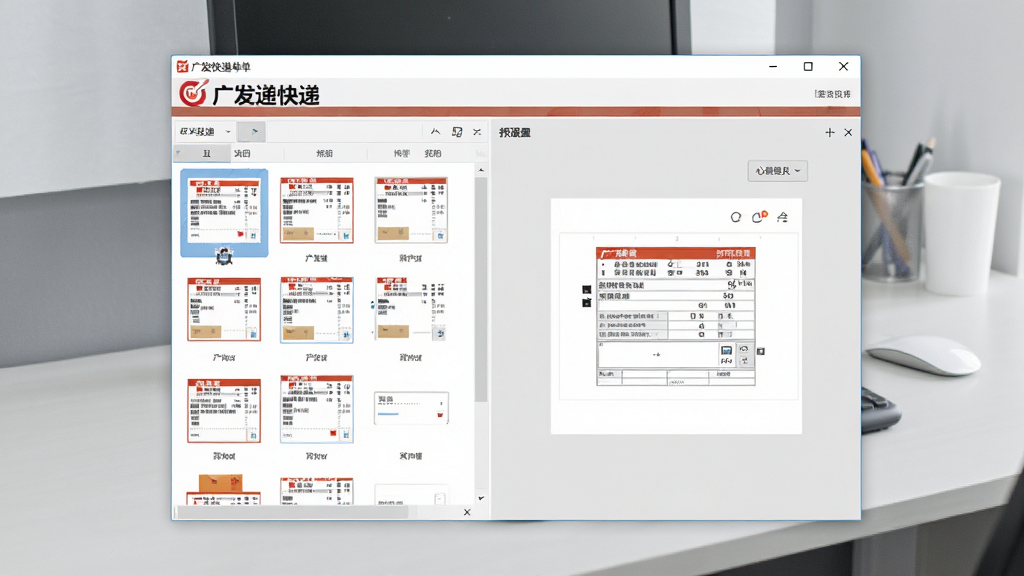
Task: Choose the third row leftmost red-bordered template
Action: click(224, 410)
